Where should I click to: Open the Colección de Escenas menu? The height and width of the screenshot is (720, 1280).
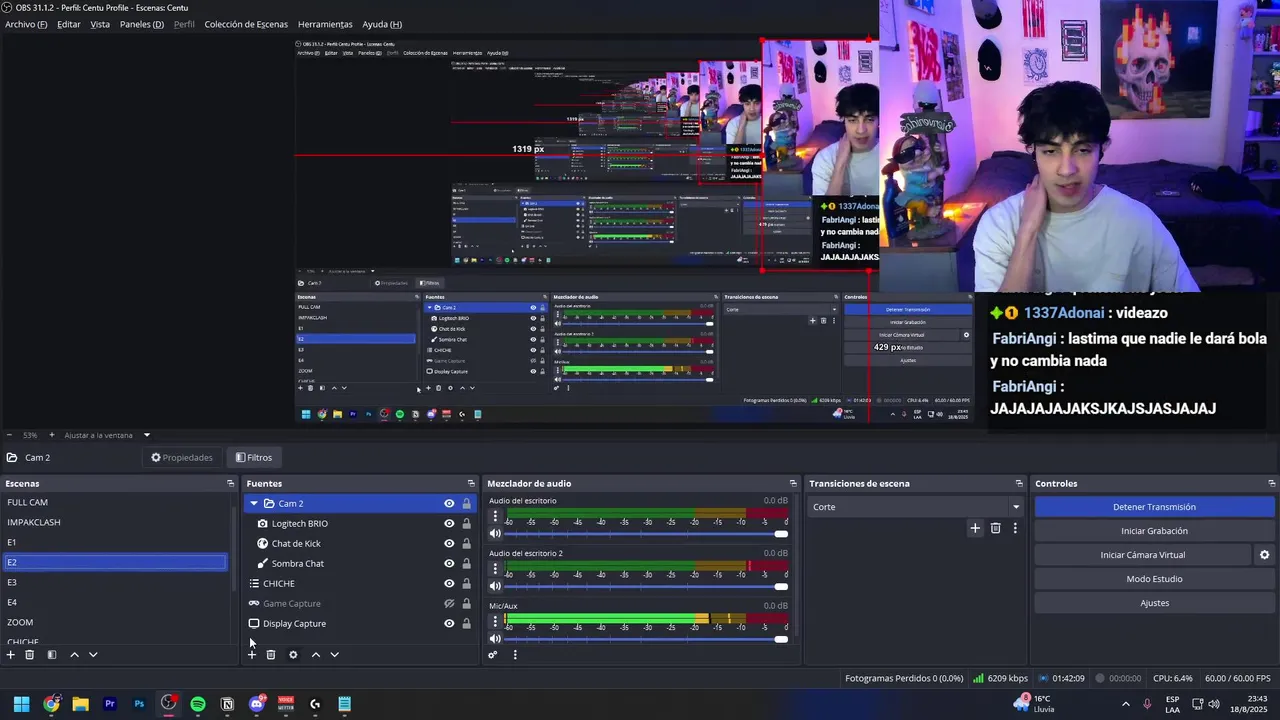tap(246, 24)
